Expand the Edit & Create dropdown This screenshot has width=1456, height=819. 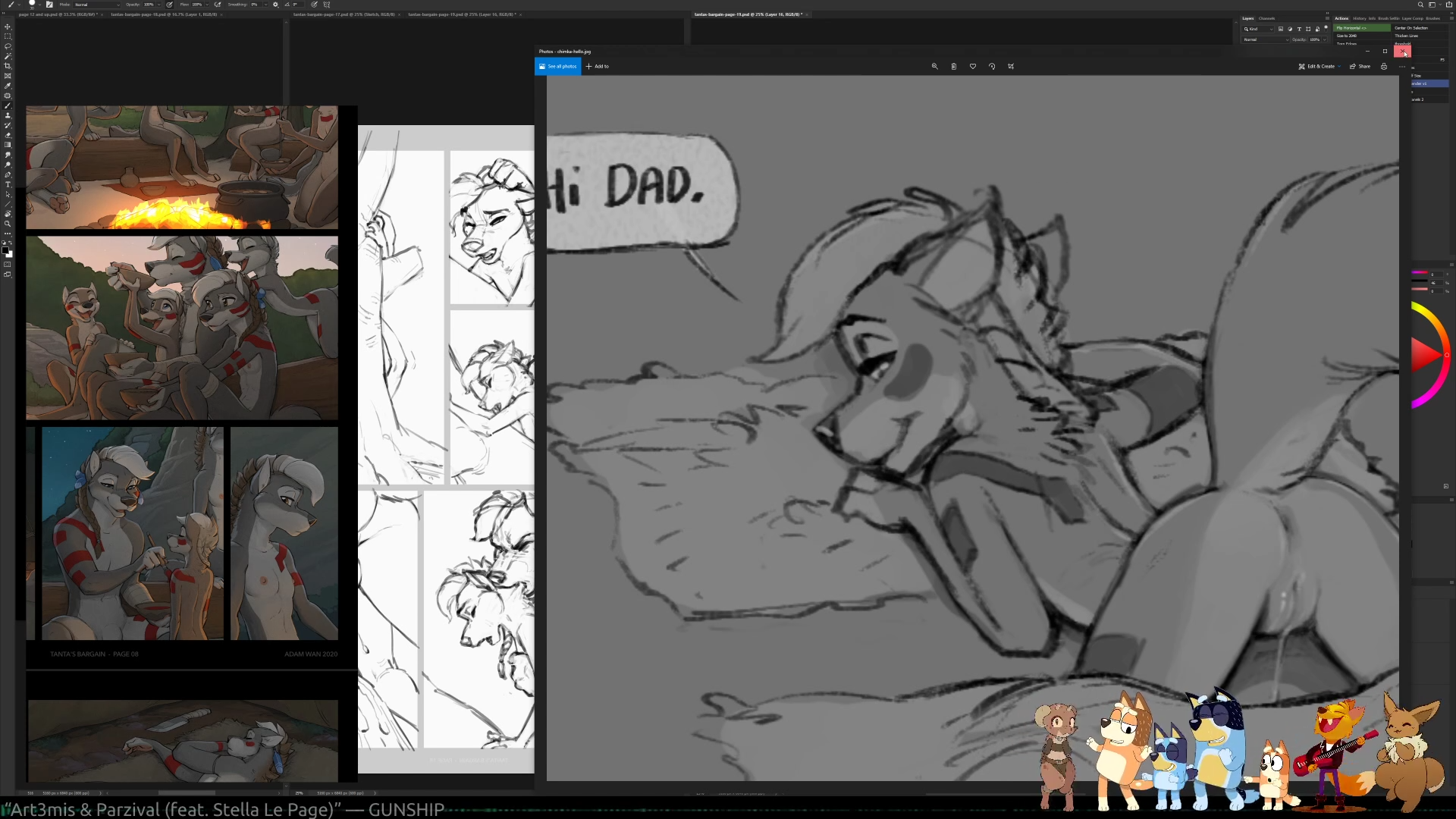point(1320,67)
